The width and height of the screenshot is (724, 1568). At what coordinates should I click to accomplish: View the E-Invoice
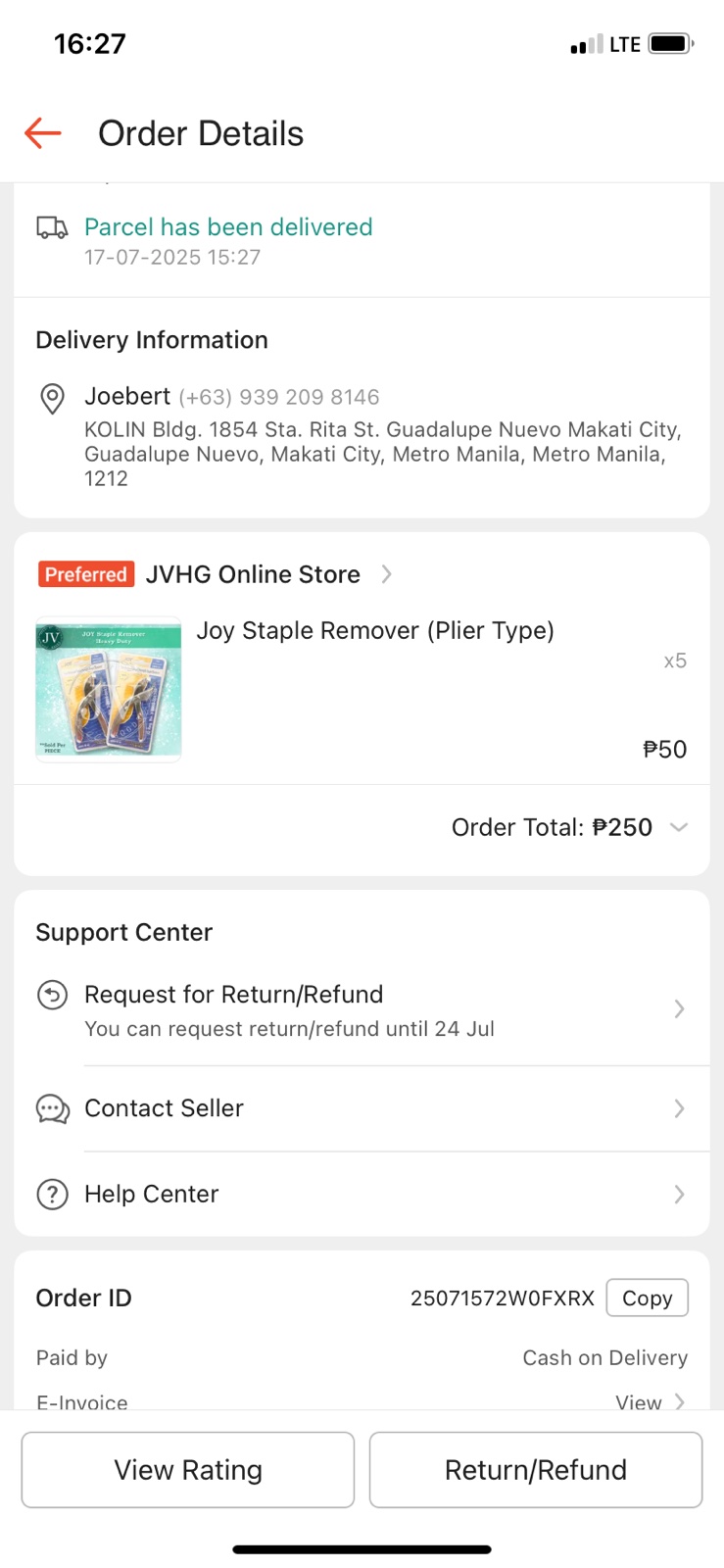tap(650, 1402)
